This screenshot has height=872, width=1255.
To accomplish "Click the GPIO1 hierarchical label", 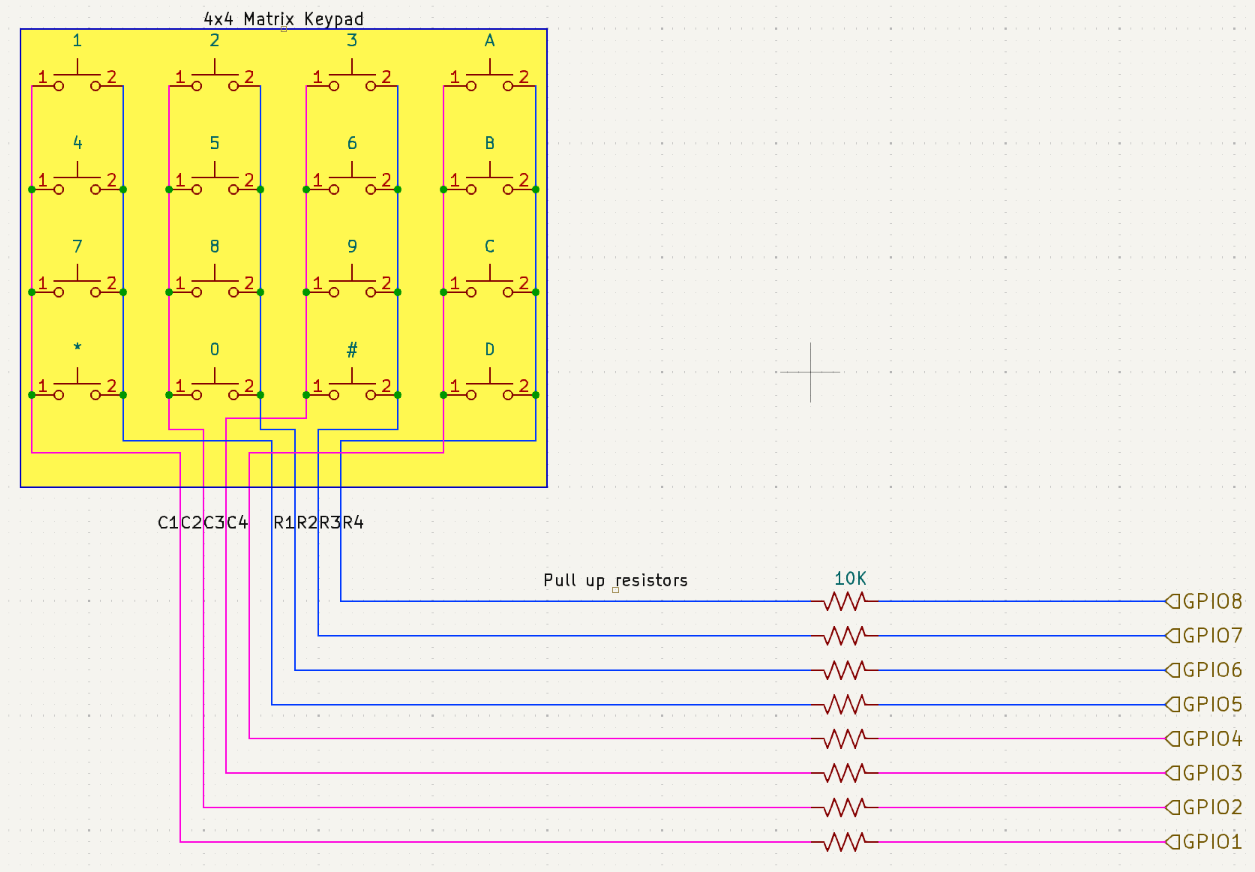I will tap(1205, 843).
